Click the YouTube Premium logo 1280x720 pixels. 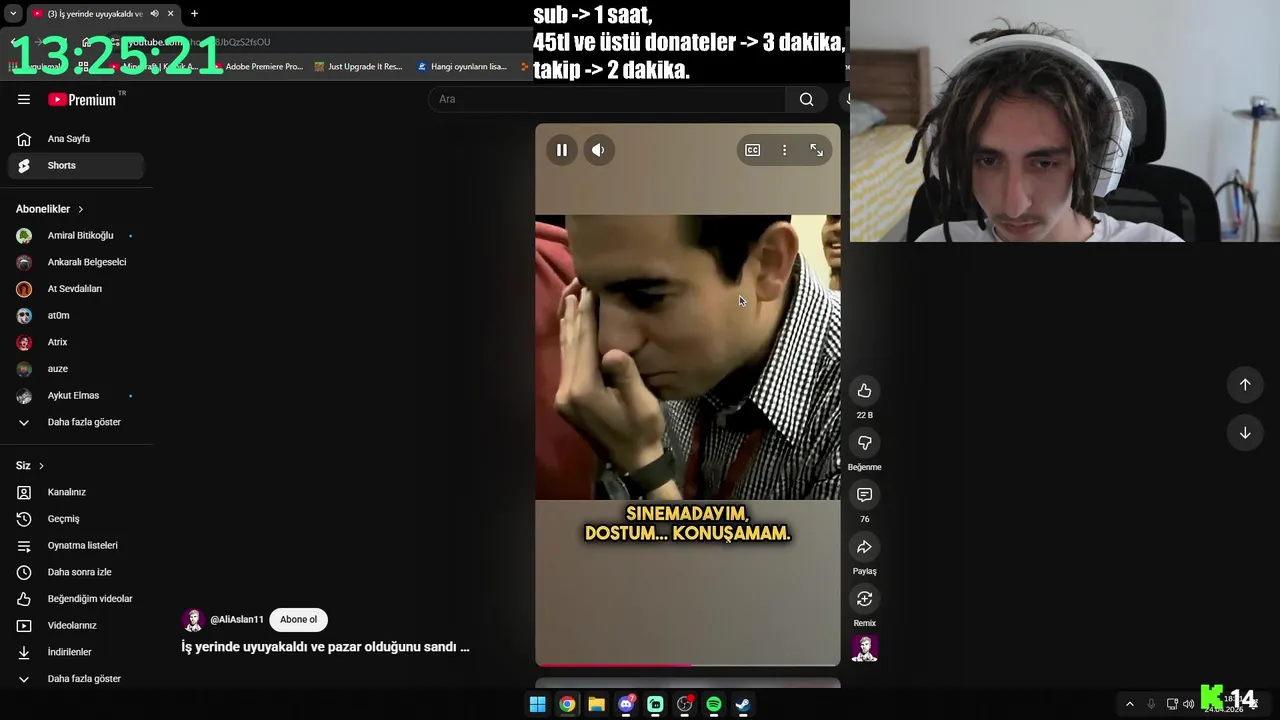pyautogui.click(x=82, y=100)
